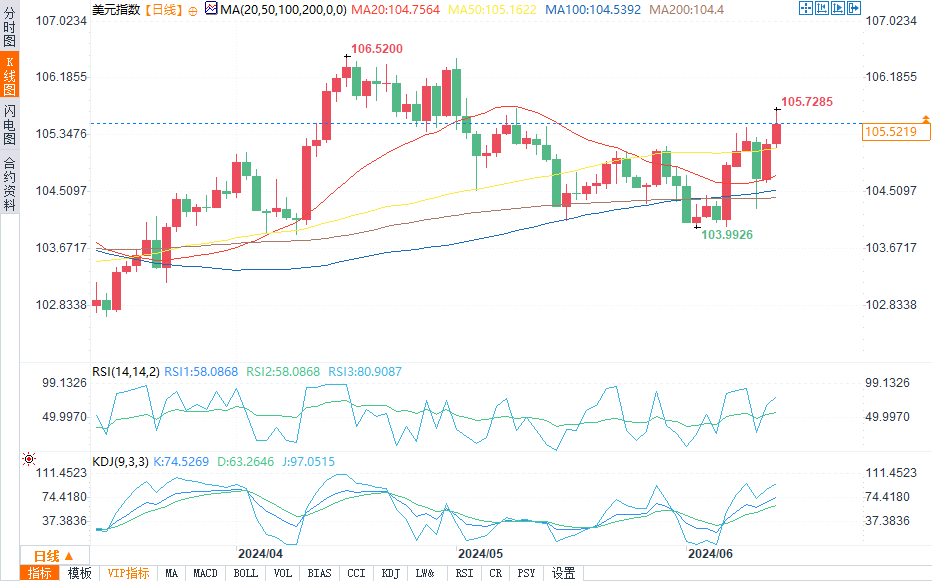
Task: Click the MA200:104.4 value
Action: (687, 10)
